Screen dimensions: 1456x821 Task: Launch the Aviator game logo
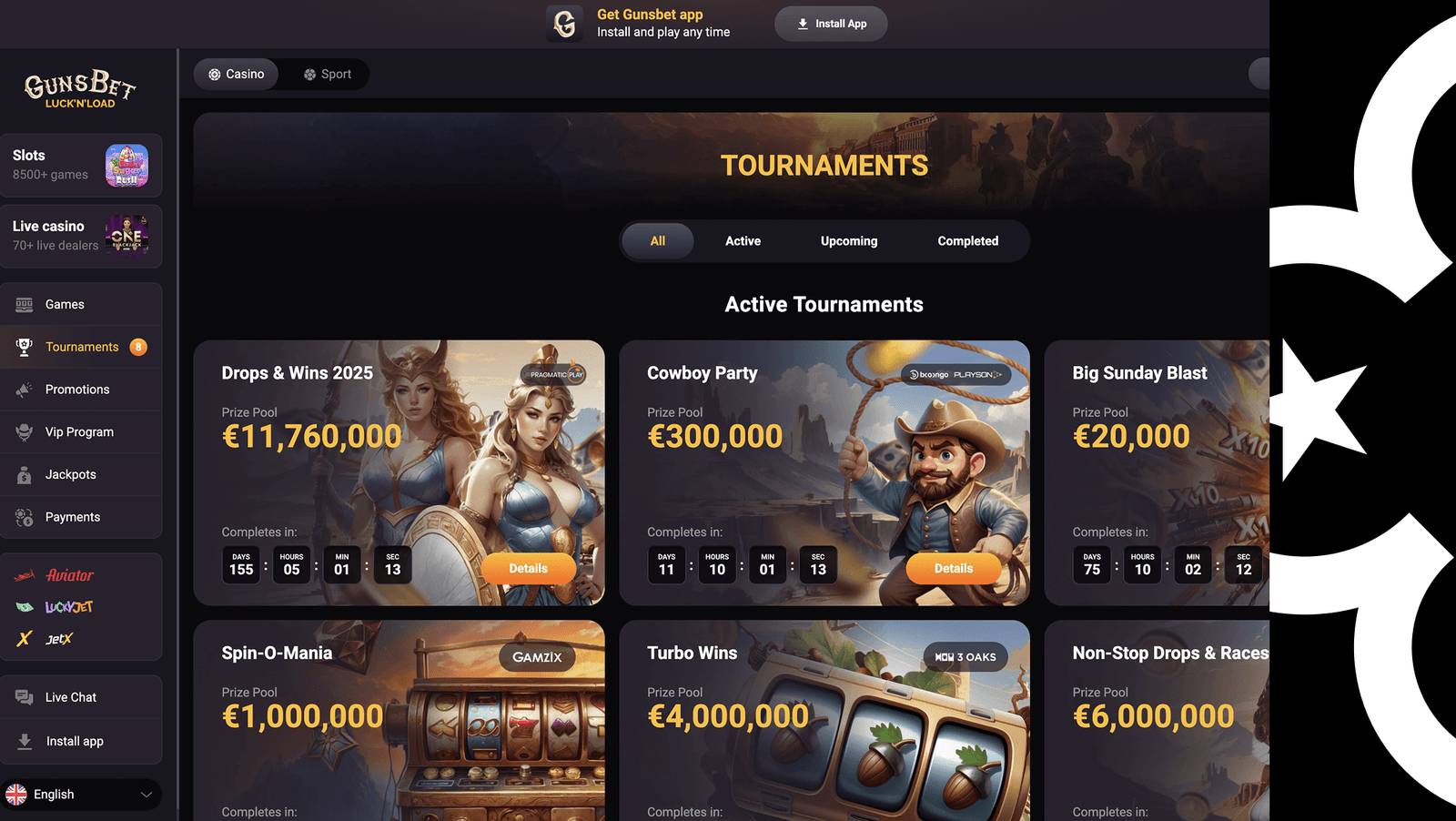click(54, 575)
